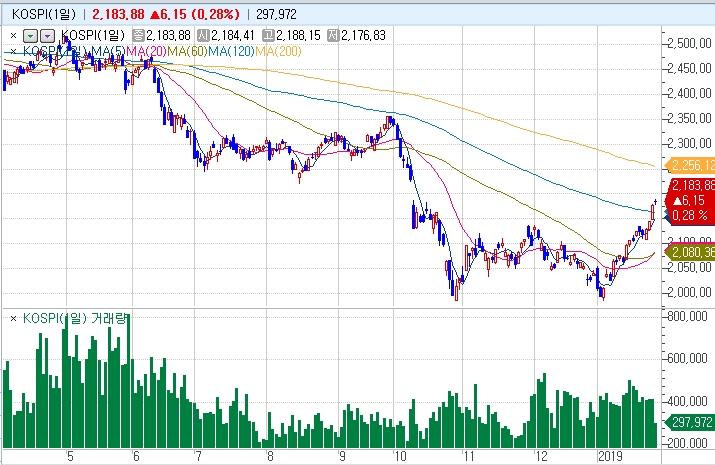This screenshot has height=465, width=715.
Task: Click the orange 2,256 price tag
Action: point(692,165)
